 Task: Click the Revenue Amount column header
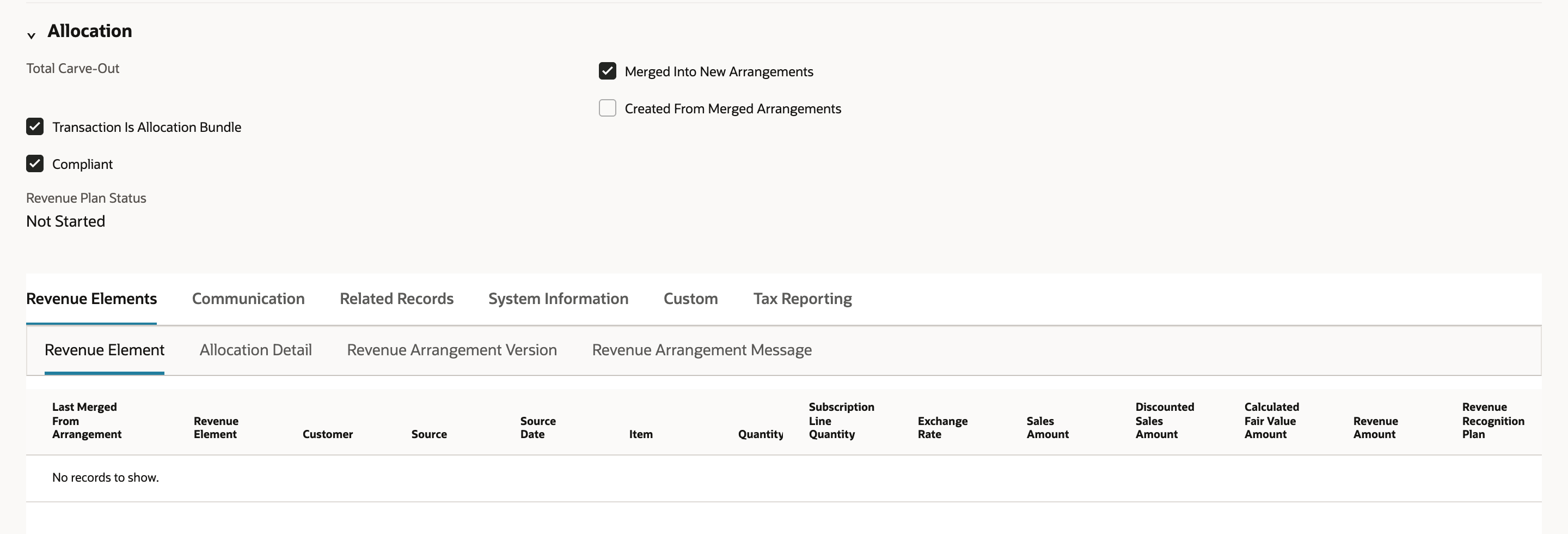[x=1375, y=427]
